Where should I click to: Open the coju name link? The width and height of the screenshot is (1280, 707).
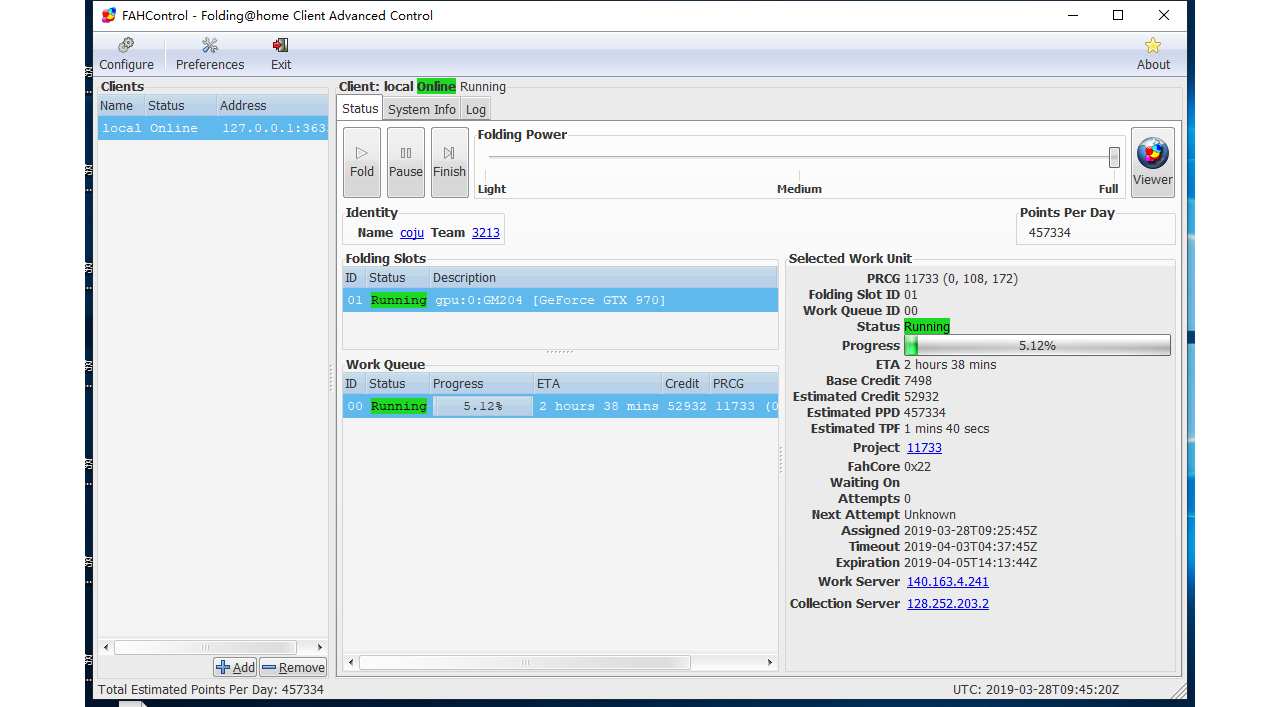tap(412, 233)
